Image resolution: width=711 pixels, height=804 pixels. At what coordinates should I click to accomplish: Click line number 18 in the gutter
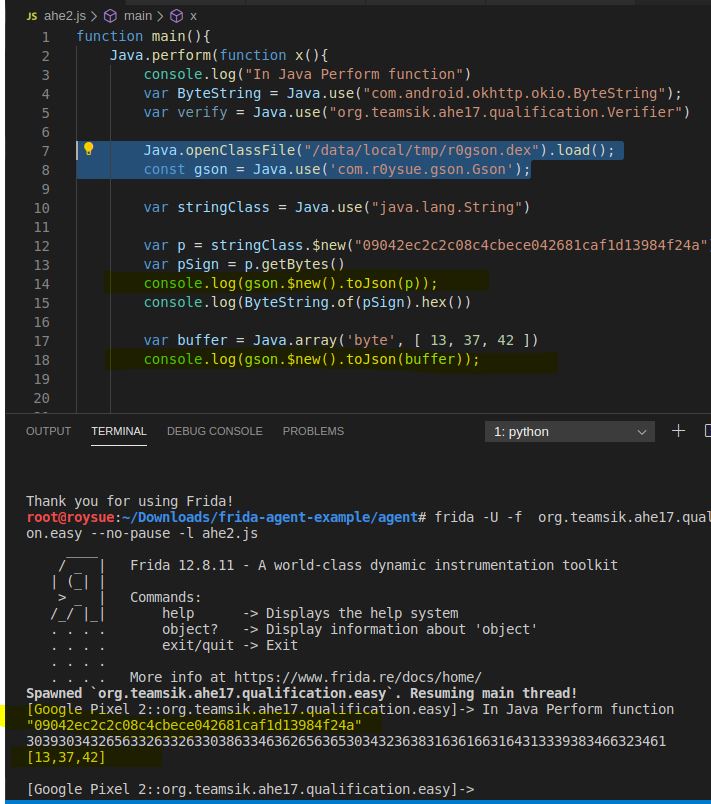(x=42, y=359)
